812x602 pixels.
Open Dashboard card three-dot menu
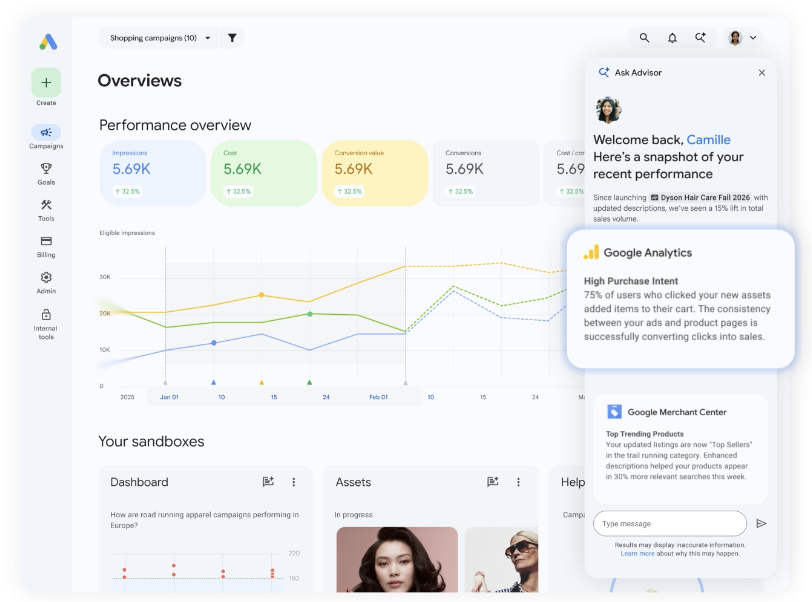(x=294, y=482)
